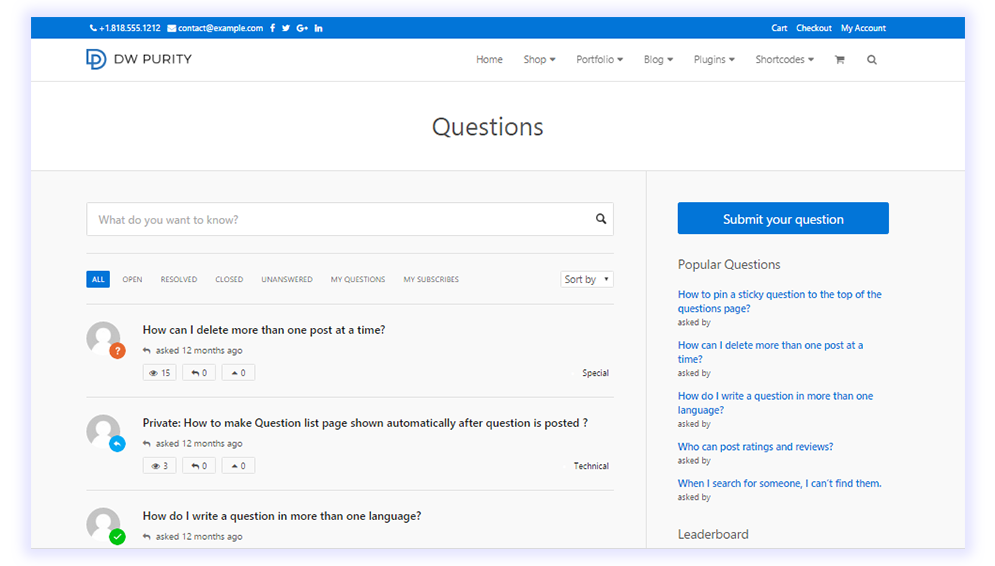Click avatar of the Private question
This screenshot has height=566, width=995.
pos(103,431)
